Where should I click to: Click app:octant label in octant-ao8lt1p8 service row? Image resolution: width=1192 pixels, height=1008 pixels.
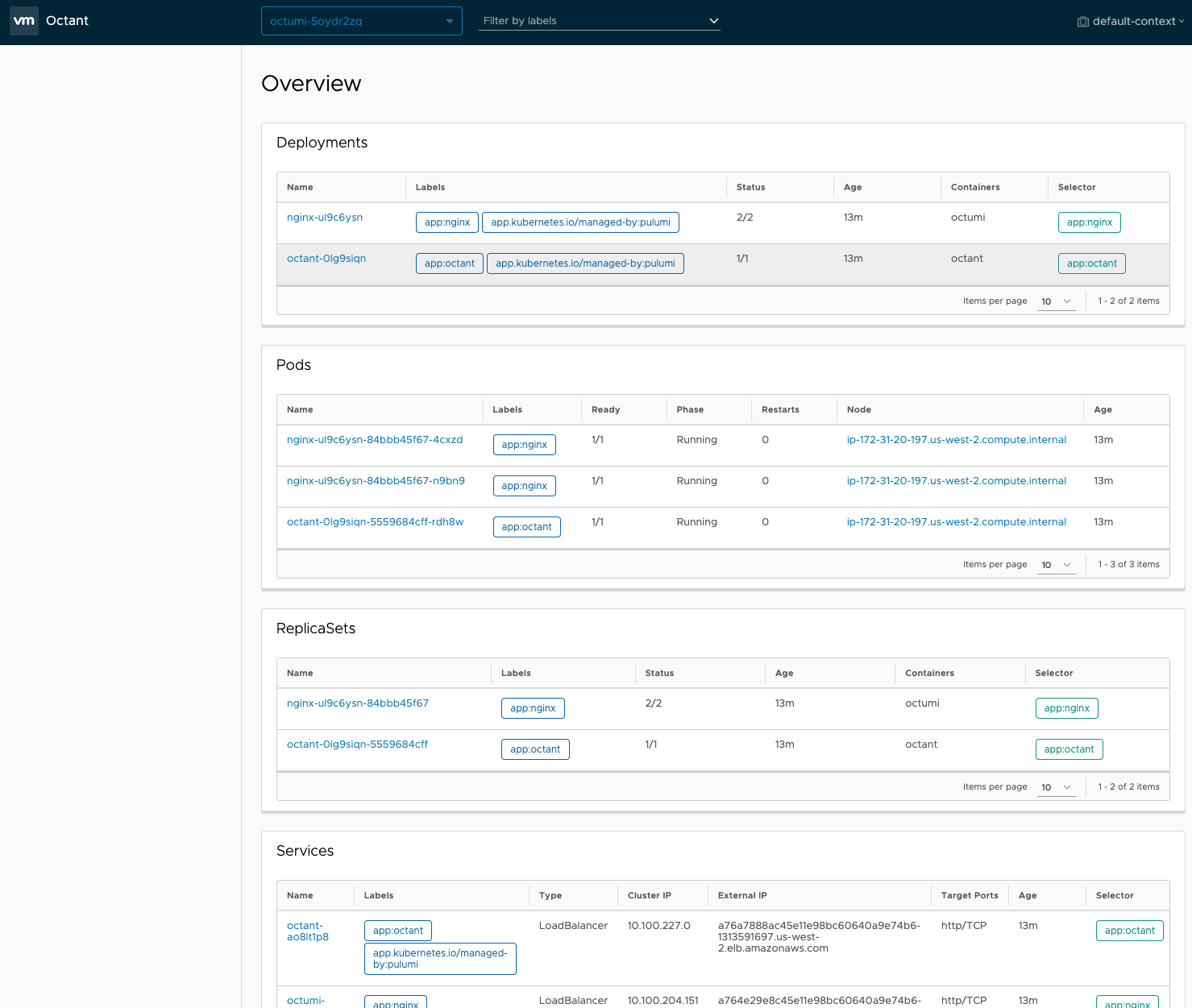click(x=398, y=931)
